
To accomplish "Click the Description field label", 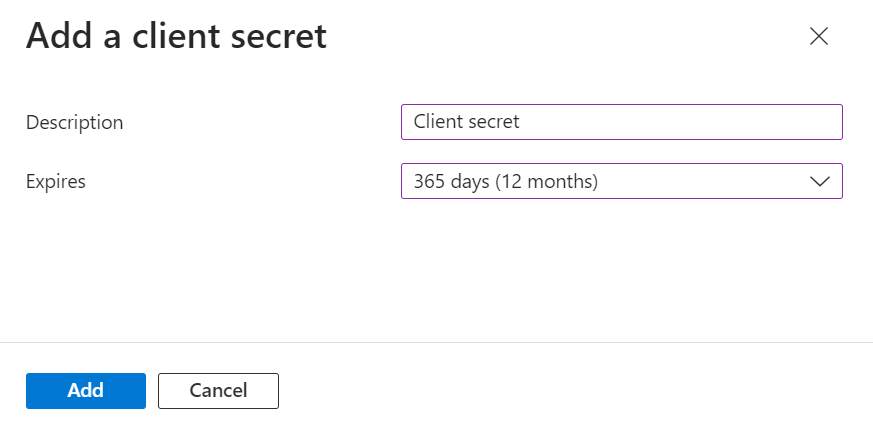I will pos(75,123).
